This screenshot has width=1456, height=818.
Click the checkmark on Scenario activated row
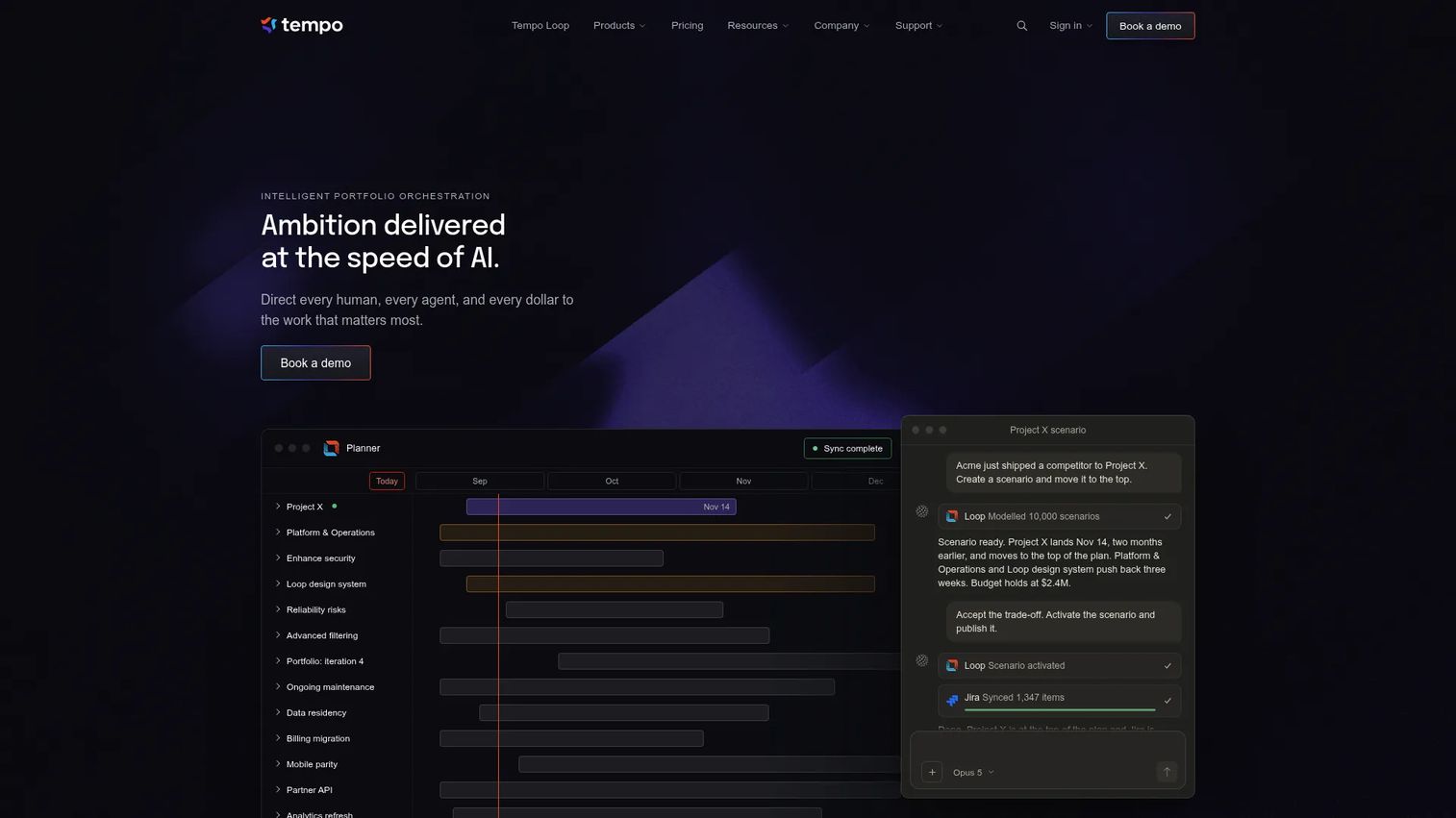(x=1167, y=665)
